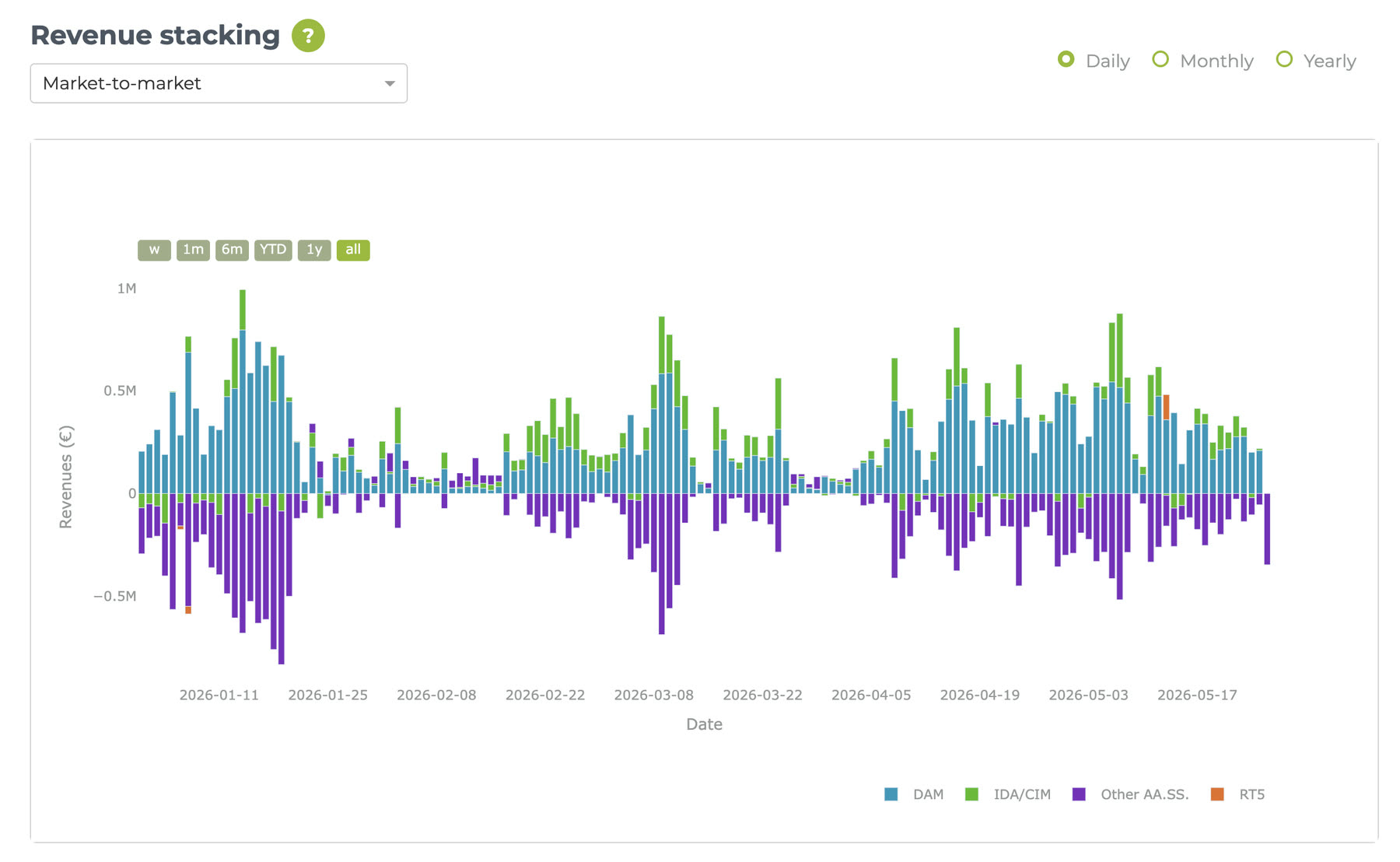Click the 2026-01-11 axis date label

click(x=219, y=695)
